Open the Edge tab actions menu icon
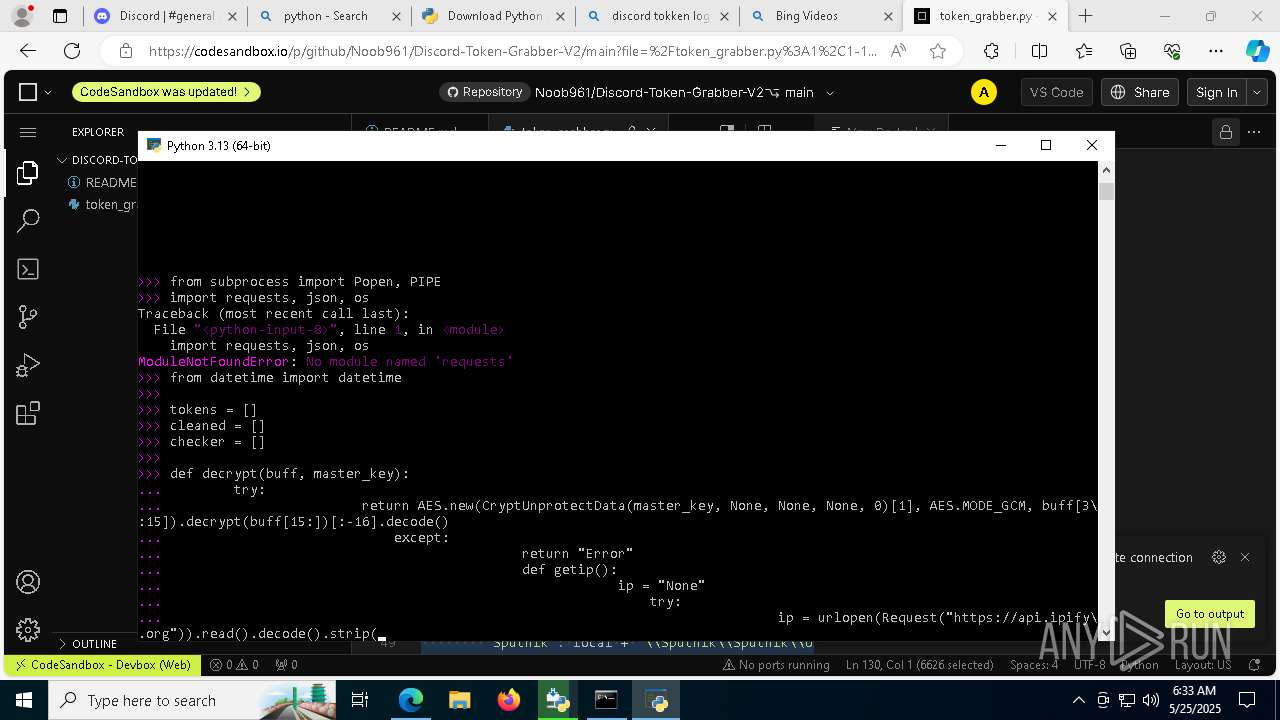The width and height of the screenshot is (1280, 720). (x=60, y=16)
